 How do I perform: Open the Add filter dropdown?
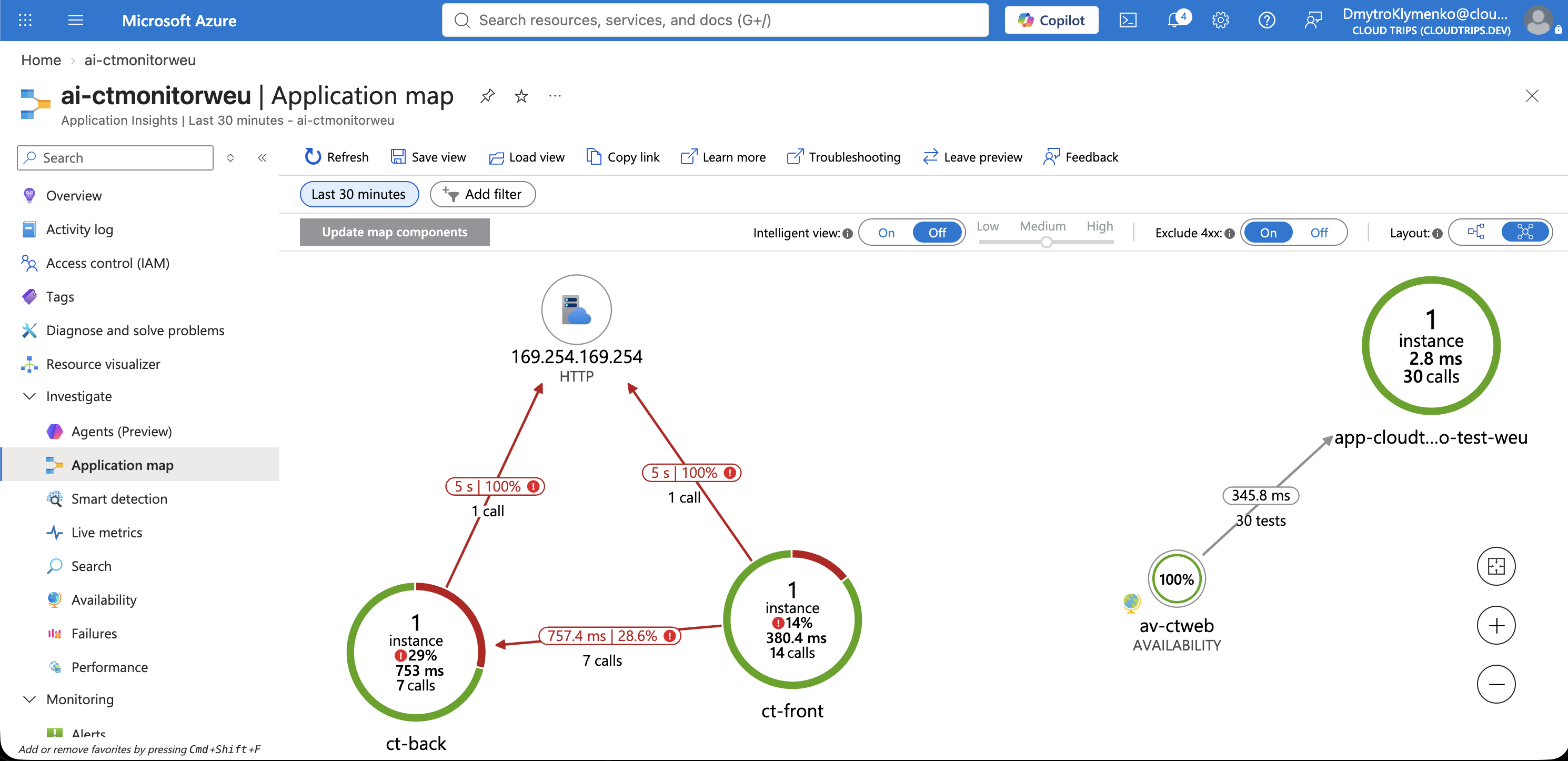pos(482,194)
